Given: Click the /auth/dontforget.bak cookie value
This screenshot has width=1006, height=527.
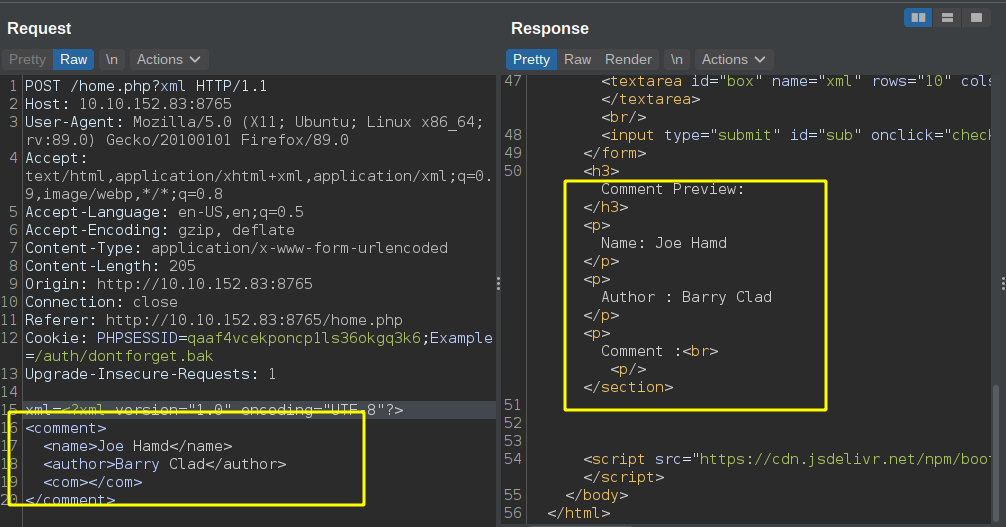Looking at the screenshot, I should click(x=123, y=356).
